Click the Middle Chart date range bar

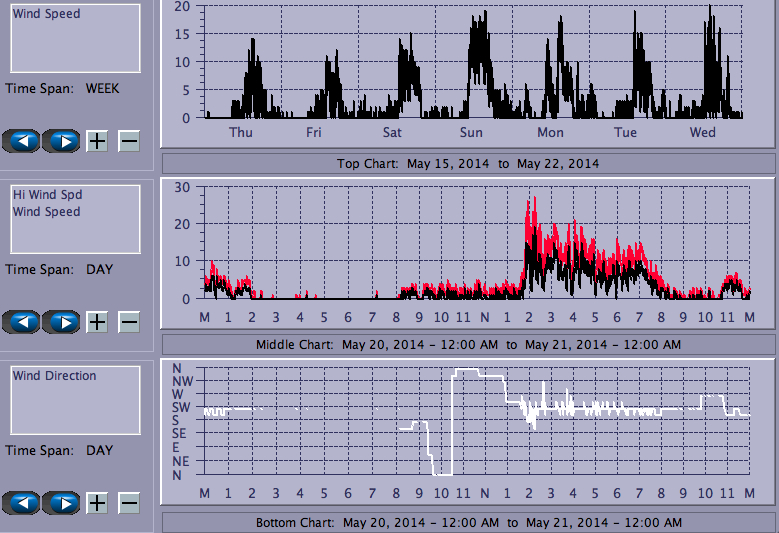pos(468,344)
